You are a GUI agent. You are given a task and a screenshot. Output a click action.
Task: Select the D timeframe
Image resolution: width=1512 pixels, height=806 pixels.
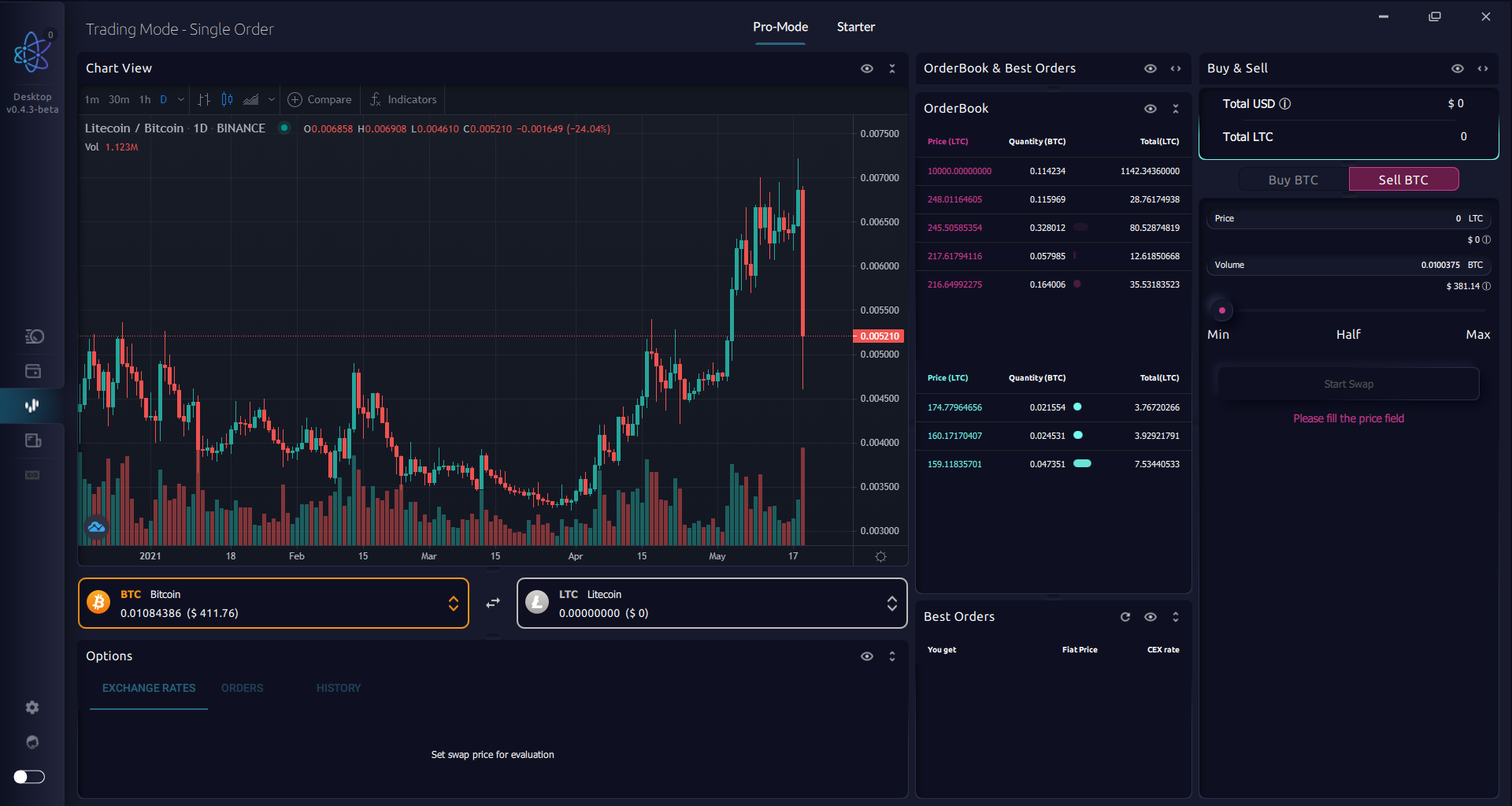pos(164,99)
